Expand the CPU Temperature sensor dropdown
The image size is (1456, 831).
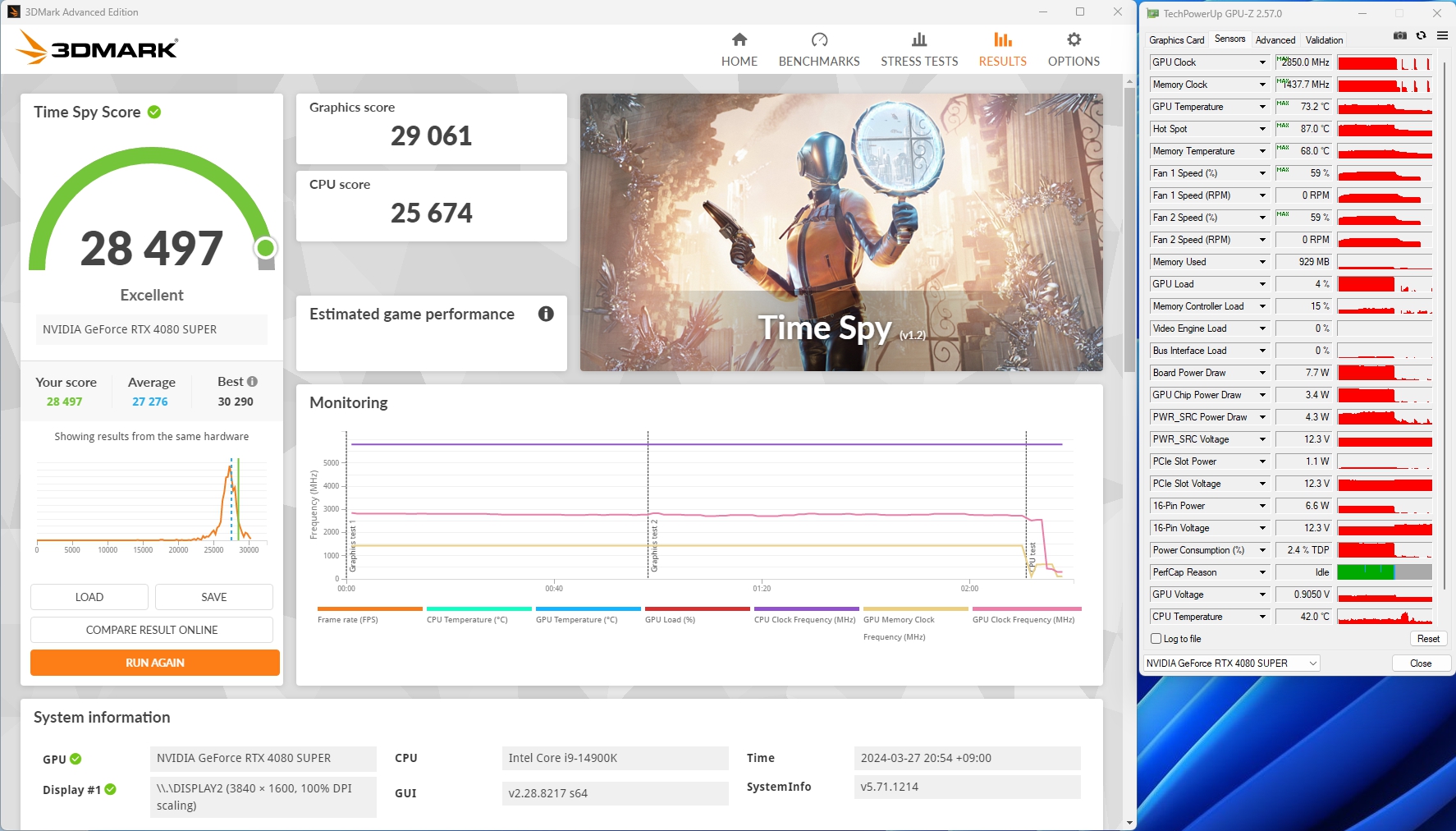tap(1262, 617)
